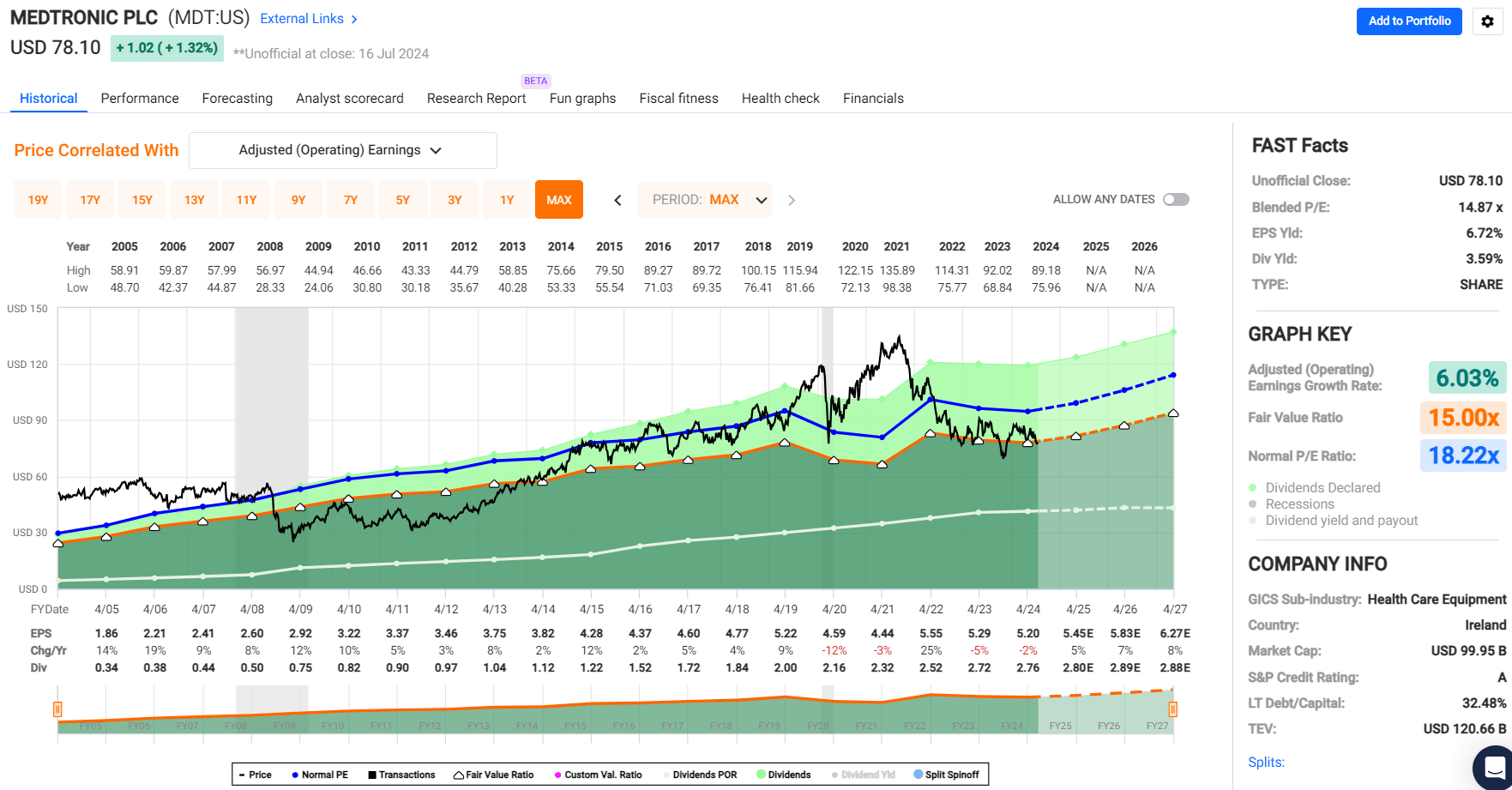Expand the External Links menu
Viewport: 1512px width, 790px height.
(x=309, y=19)
